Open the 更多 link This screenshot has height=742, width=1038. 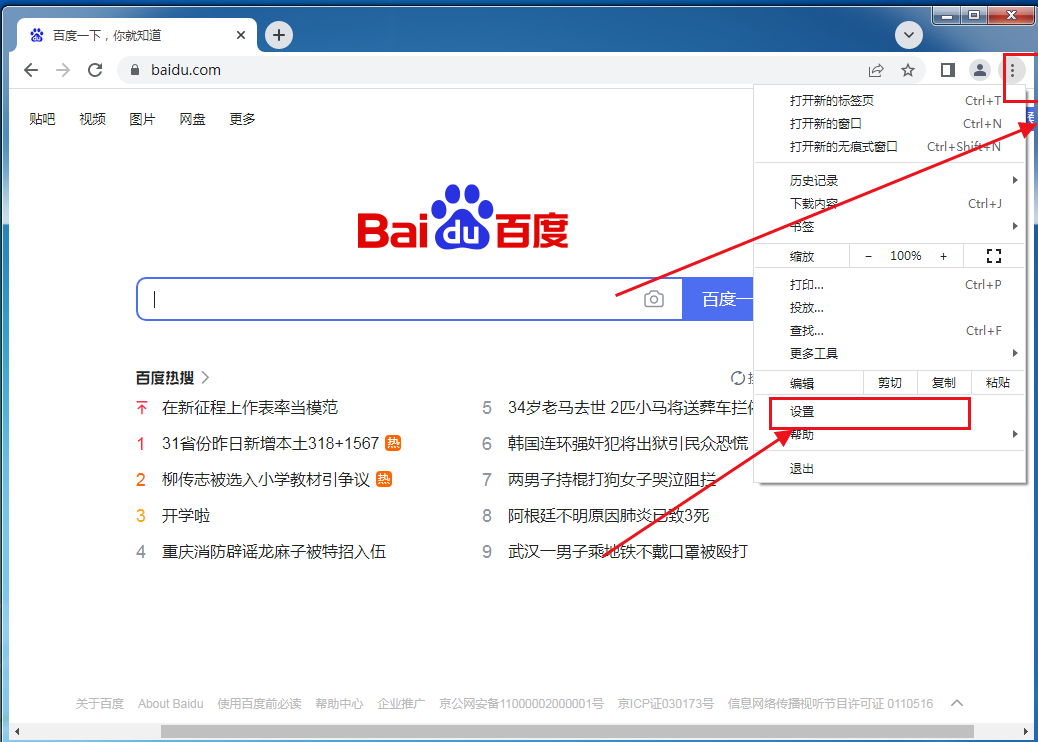(242, 119)
